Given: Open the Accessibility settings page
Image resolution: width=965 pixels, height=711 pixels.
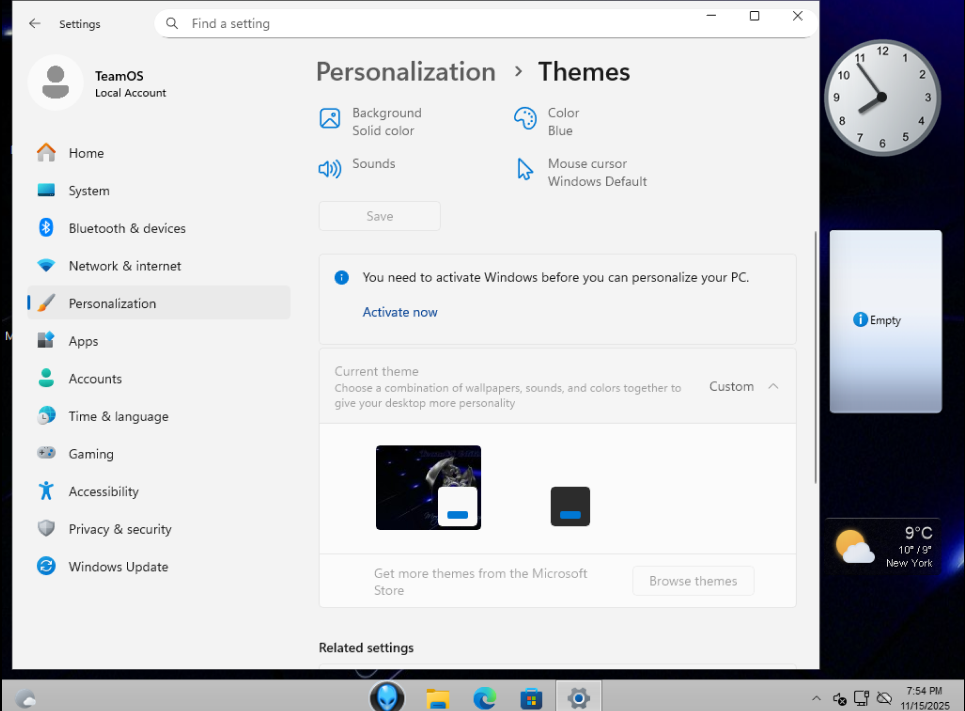Looking at the screenshot, I should coord(103,492).
